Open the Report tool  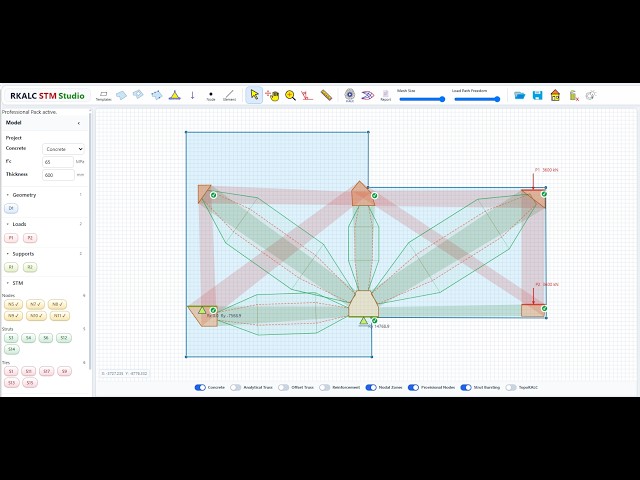click(x=385, y=96)
